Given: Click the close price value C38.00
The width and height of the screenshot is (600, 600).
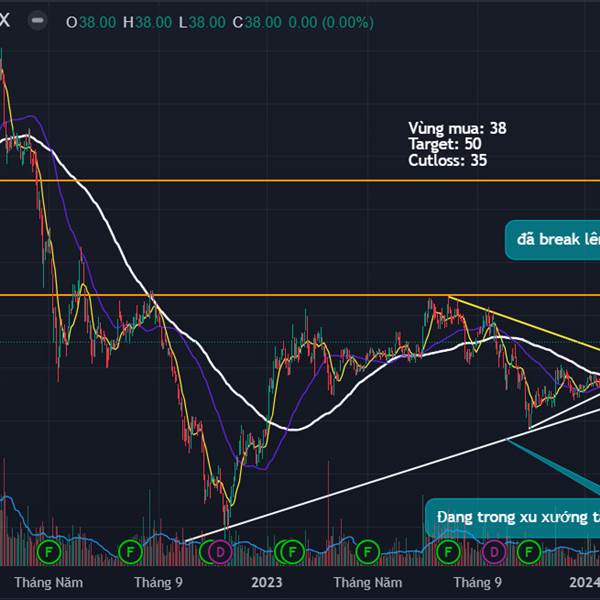Looking at the screenshot, I should [257, 23].
